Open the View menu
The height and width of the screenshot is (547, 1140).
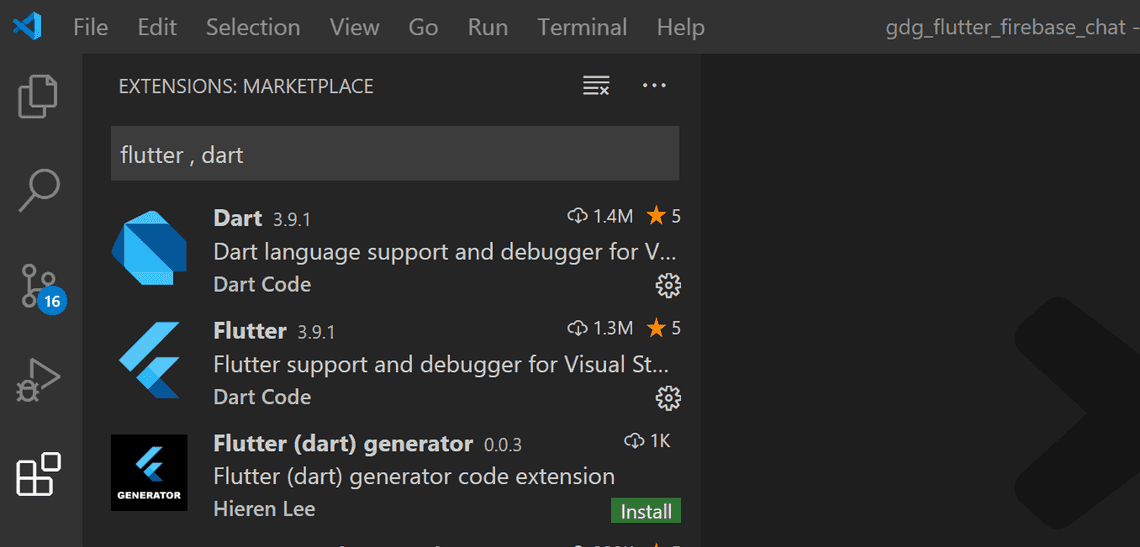click(x=354, y=28)
